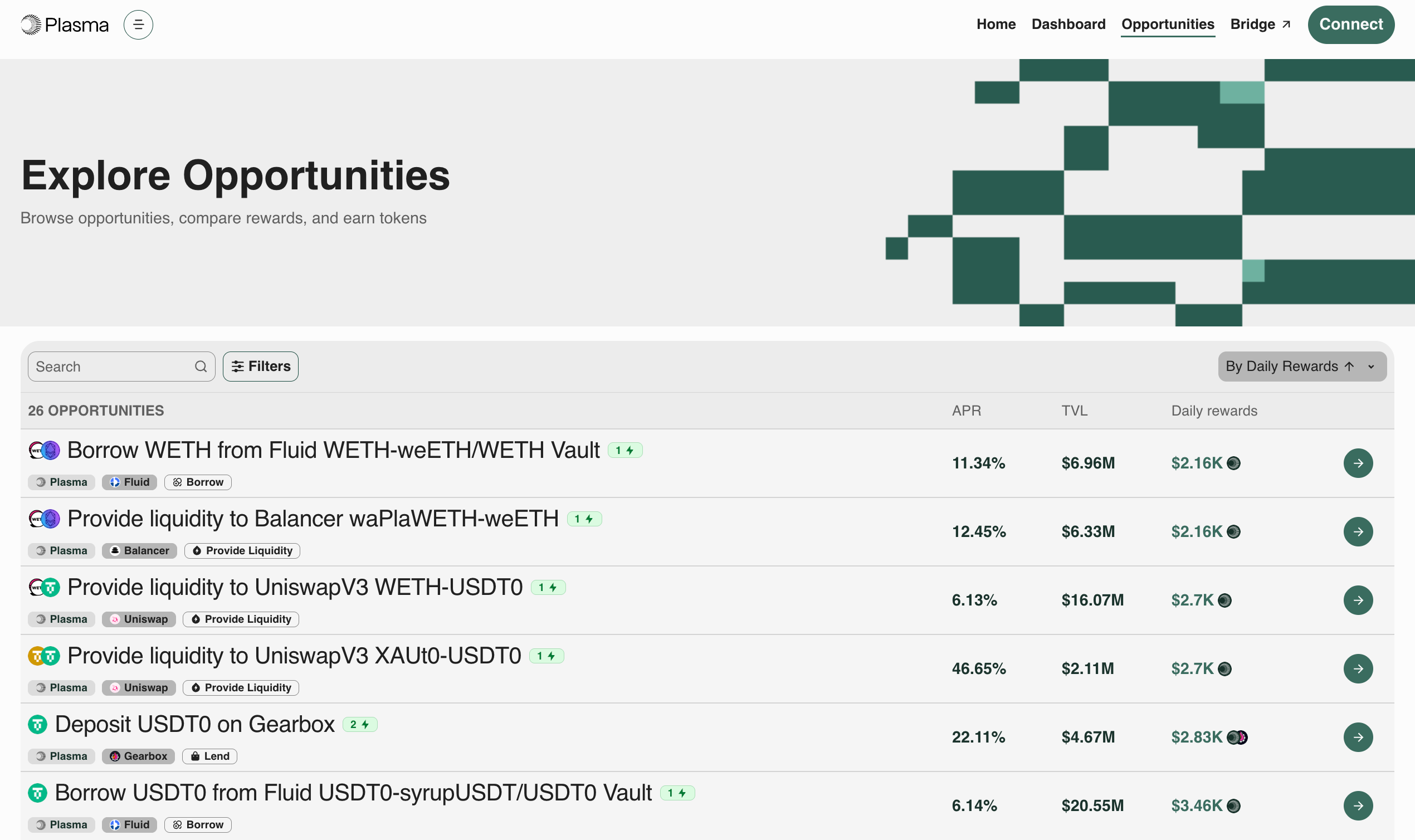Image resolution: width=1415 pixels, height=840 pixels.
Task: Click the Provide Liquidity tag under Balancer row
Action: [x=242, y=551]
